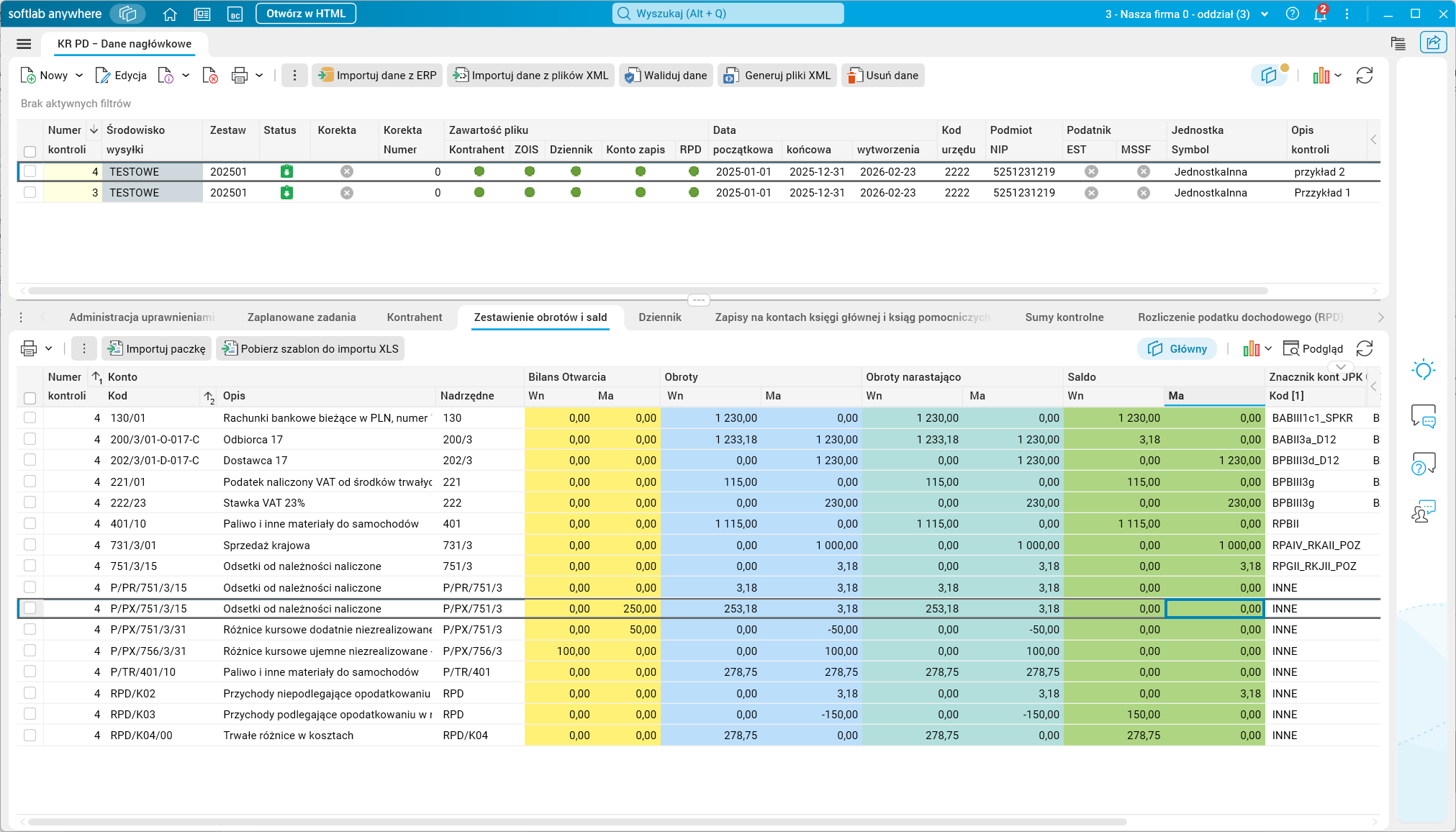Image resolution: width=1456 pixels, height=832 pixels.
Task: Refresh the header data grid
Action: [1365, 76]
